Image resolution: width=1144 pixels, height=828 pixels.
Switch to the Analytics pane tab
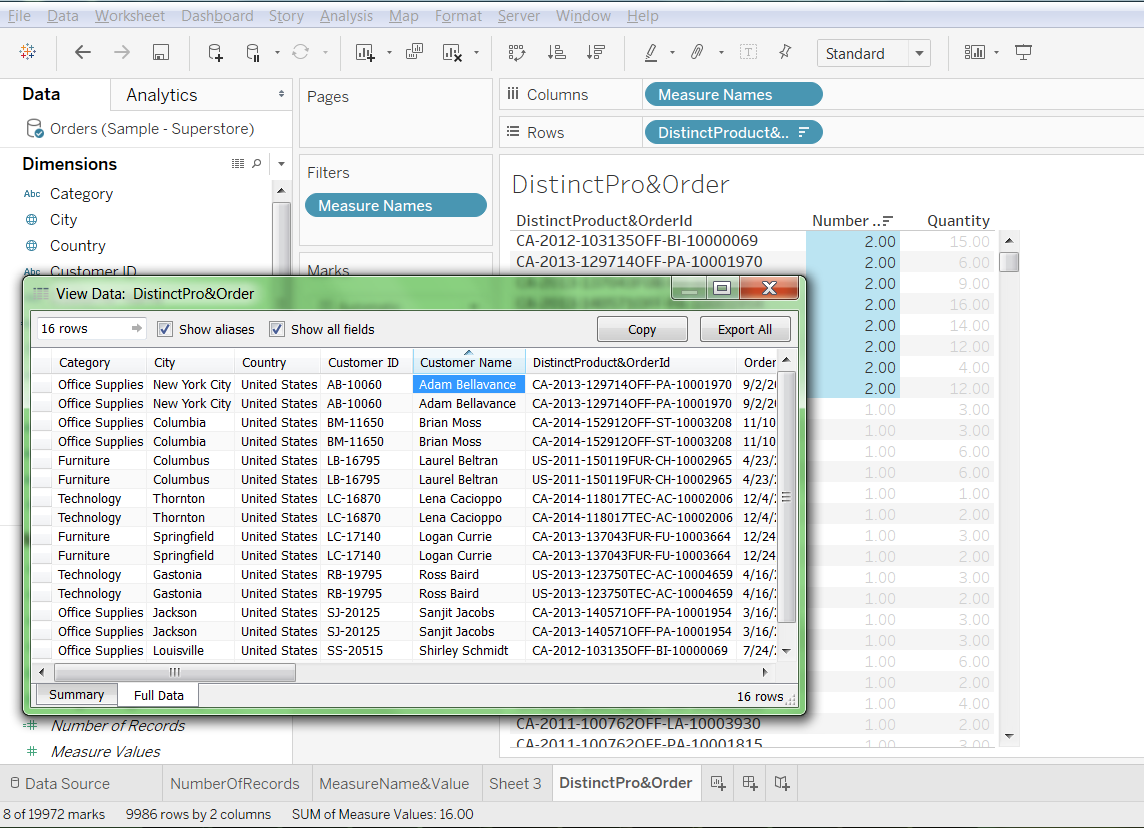tap(161, 95)
